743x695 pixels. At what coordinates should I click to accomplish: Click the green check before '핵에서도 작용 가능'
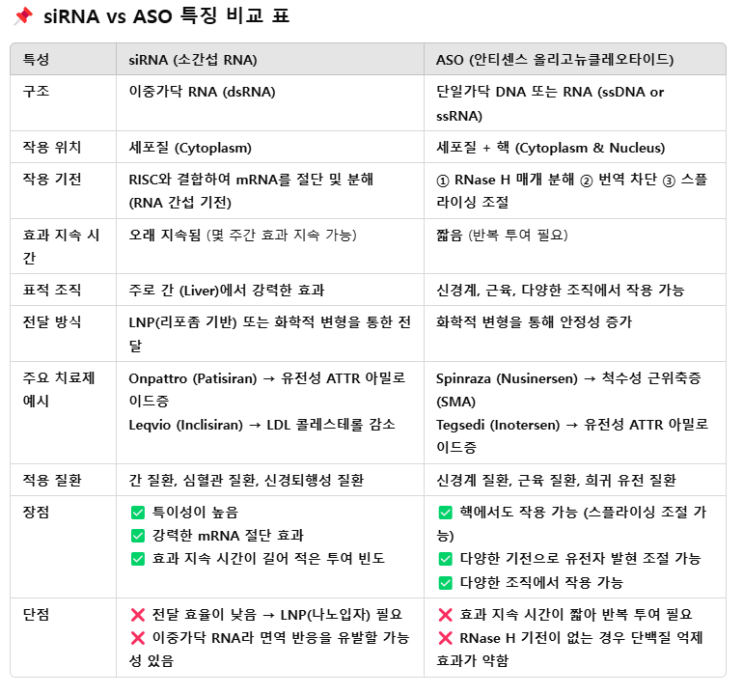[446, 512]
